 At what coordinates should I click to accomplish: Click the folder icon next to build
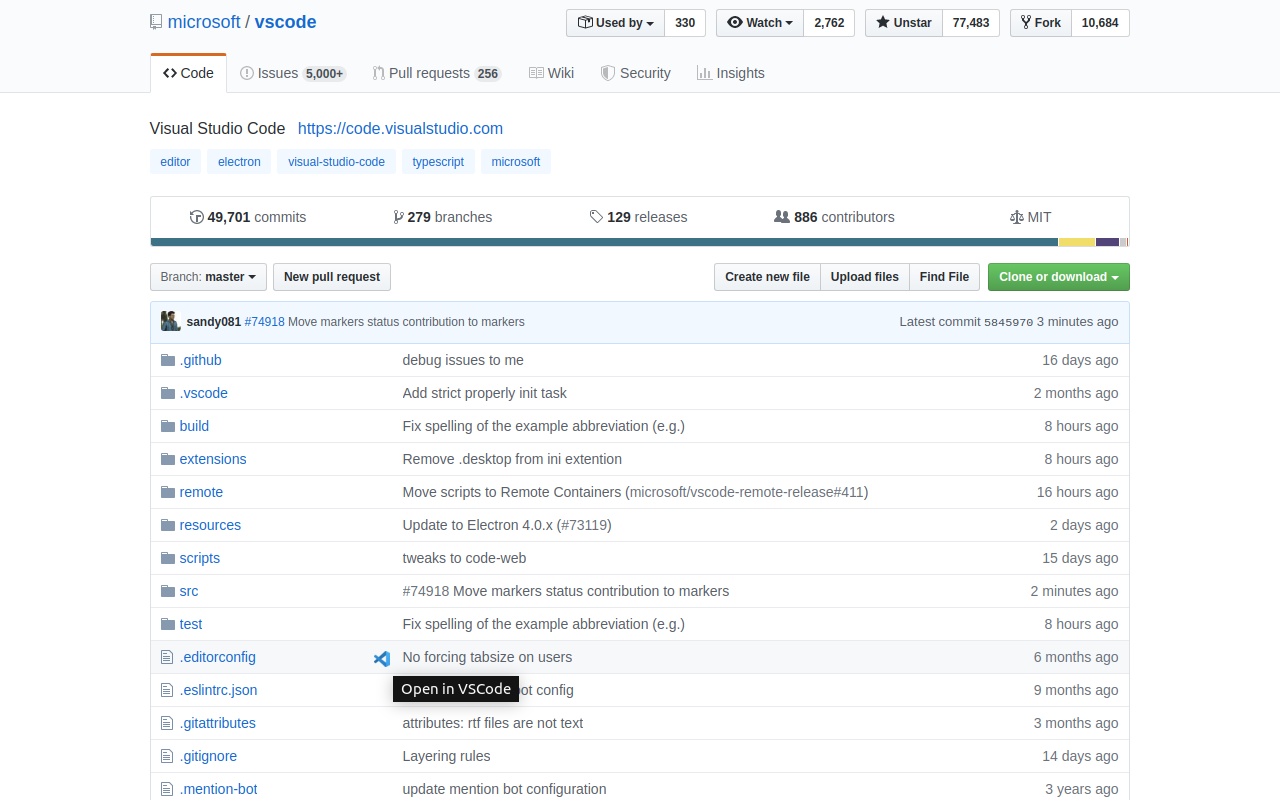point(168,426)
